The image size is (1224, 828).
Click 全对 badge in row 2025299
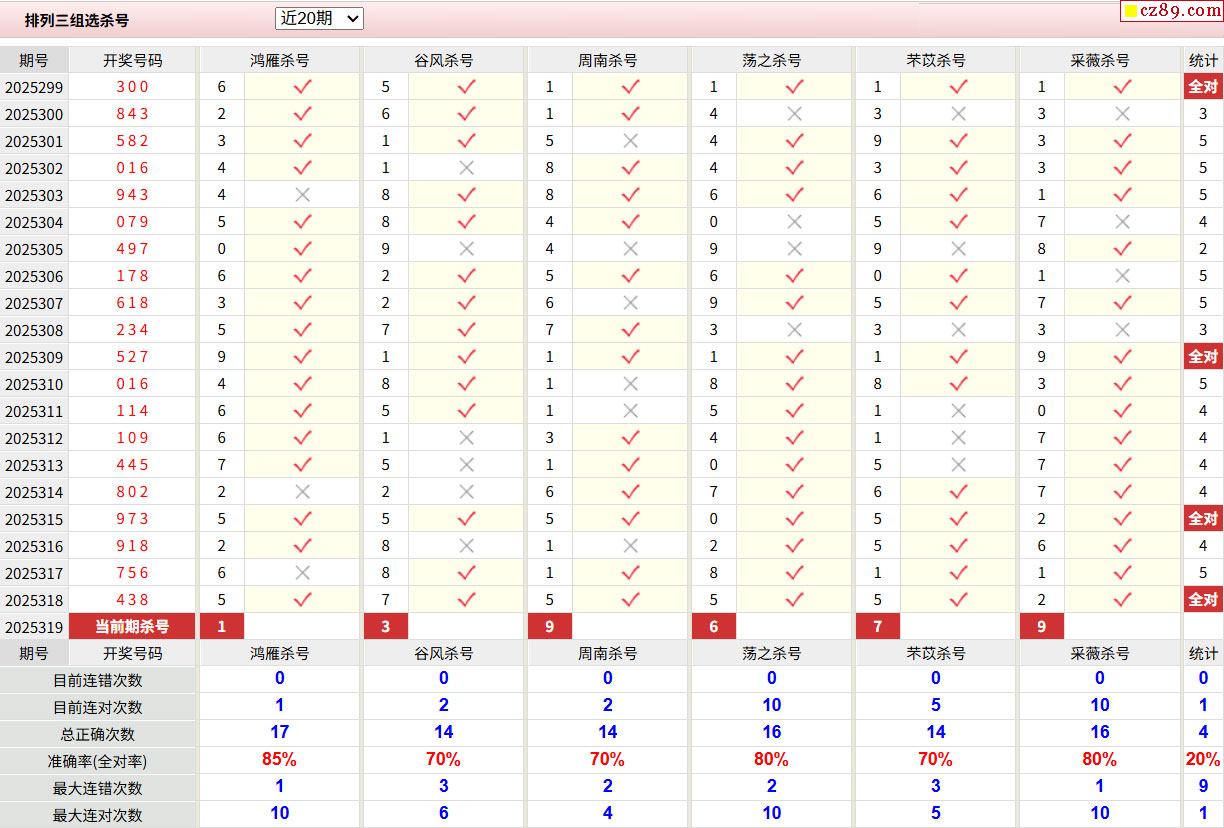point(1203,87)
